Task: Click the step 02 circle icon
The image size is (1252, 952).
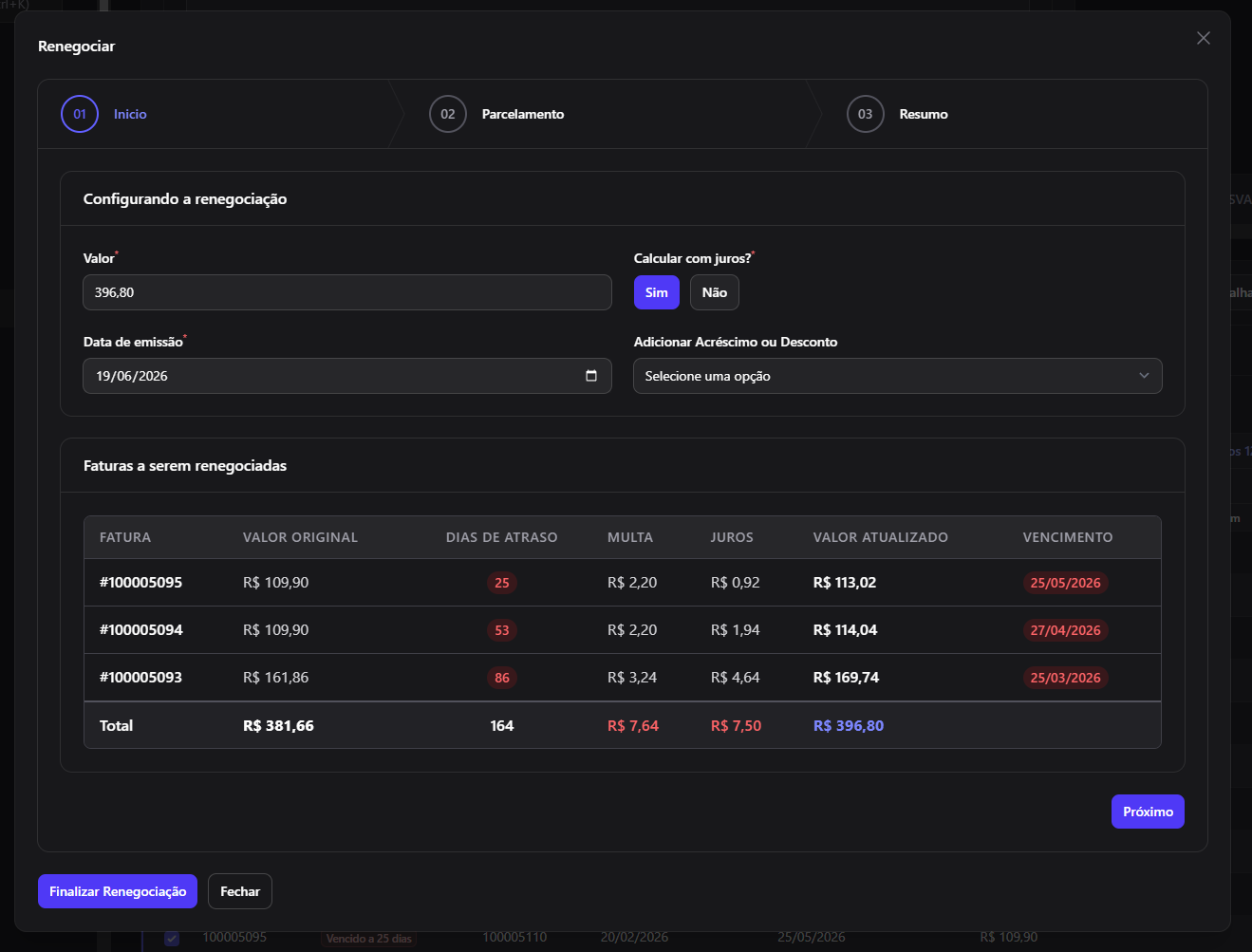Action: 448,114
